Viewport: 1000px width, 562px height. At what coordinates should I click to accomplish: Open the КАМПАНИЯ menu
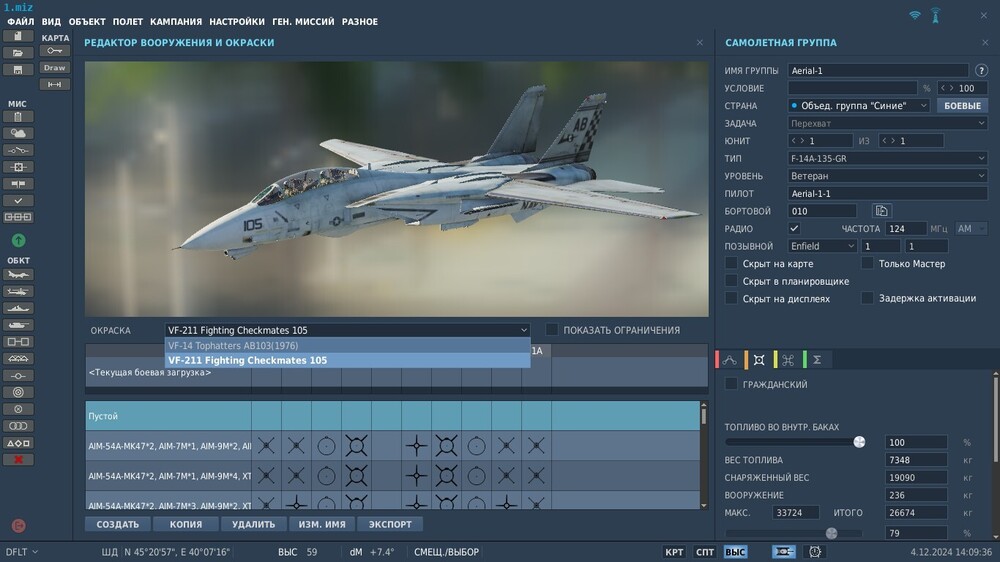176,21
